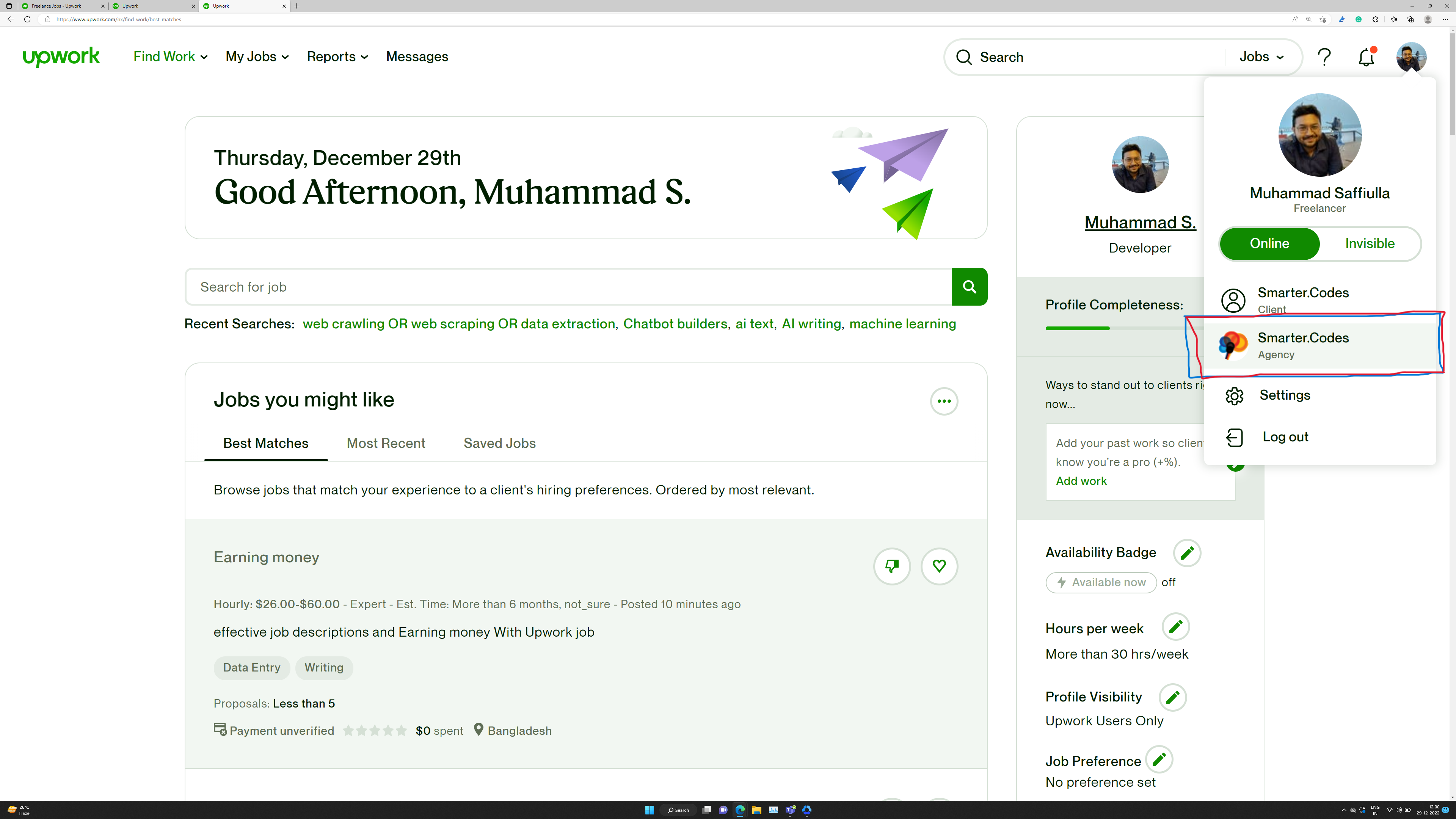Click the browser address bar URL
The image size is (1456, 819).
(119, 19)
